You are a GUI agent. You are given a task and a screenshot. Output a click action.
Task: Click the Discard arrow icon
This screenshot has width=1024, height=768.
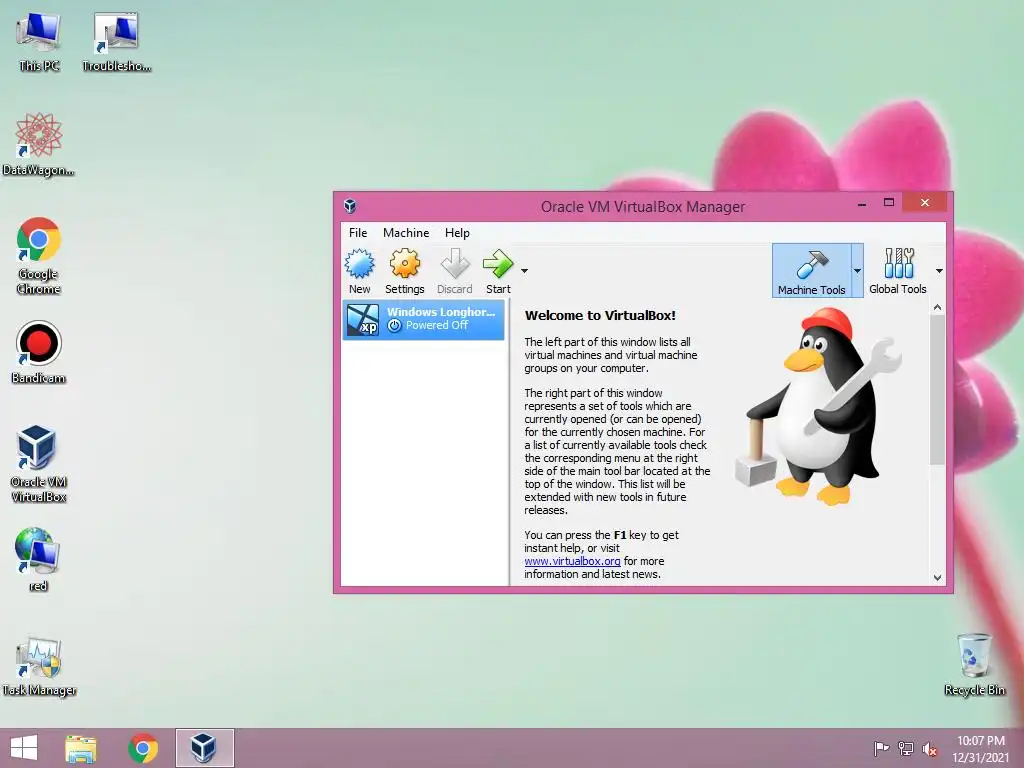click(455, 271)
